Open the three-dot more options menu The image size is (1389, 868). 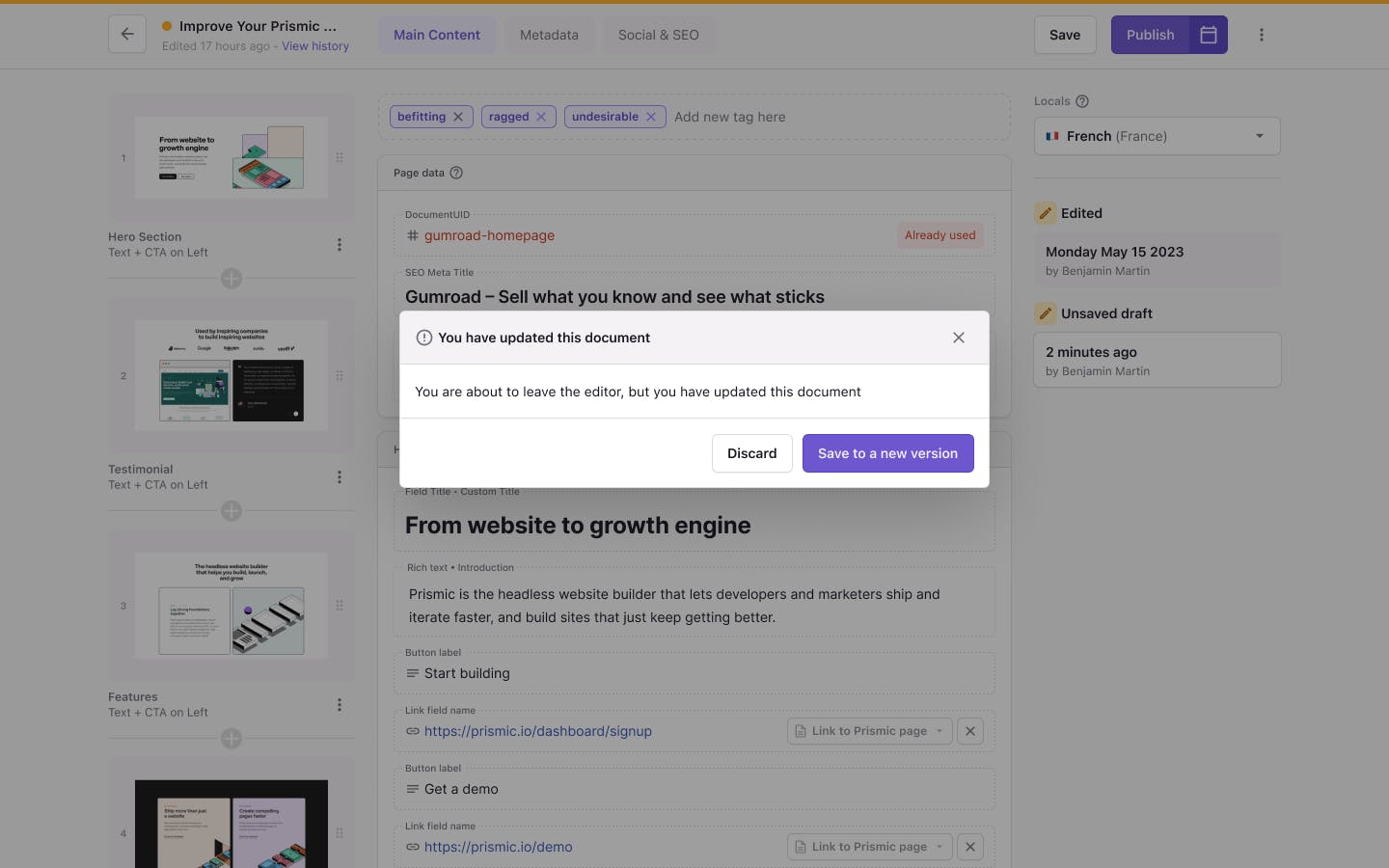pos(1261,35)
